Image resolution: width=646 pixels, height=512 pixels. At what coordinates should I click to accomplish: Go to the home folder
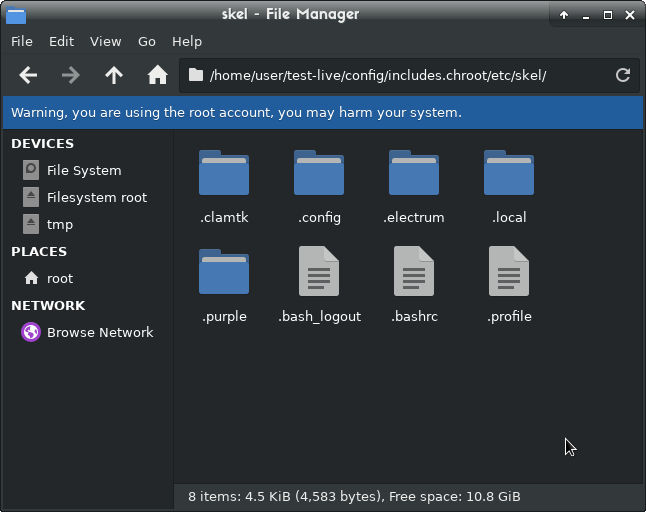click(157, 75)
